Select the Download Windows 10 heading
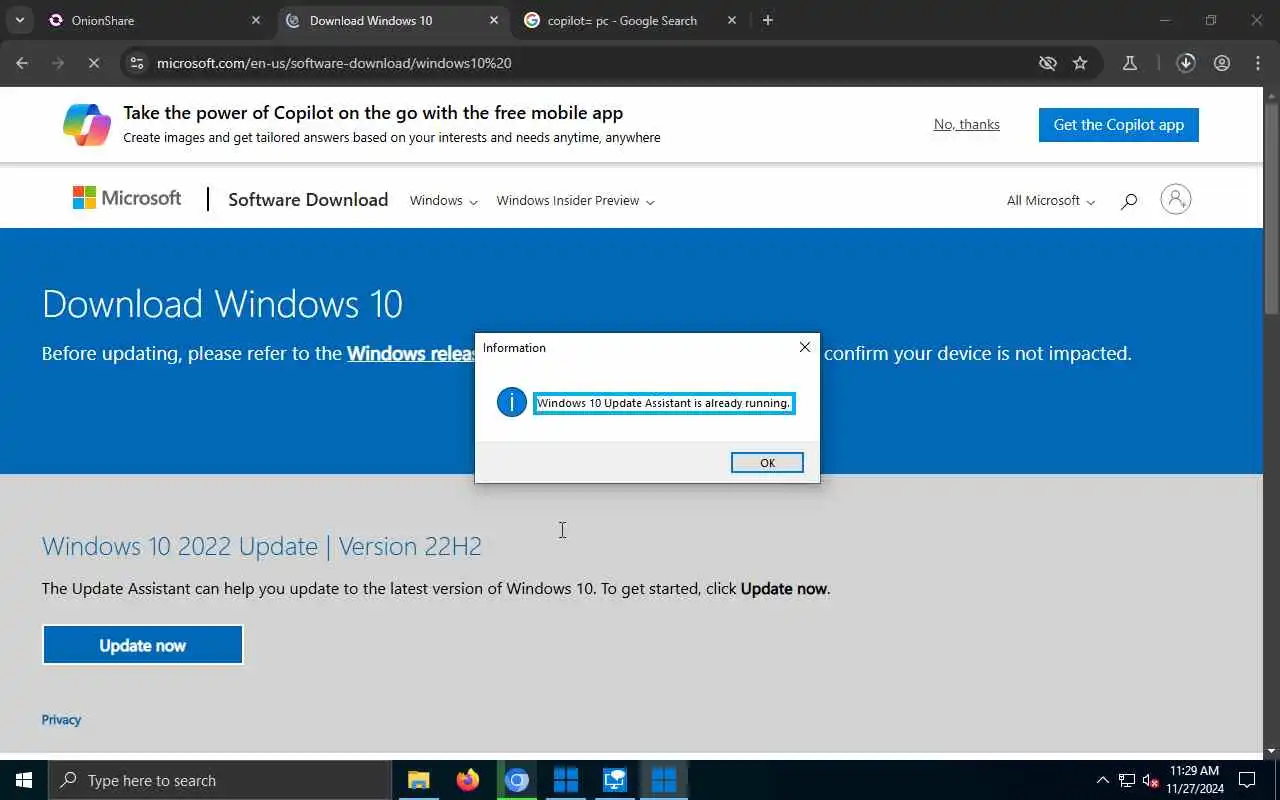 coord(222,304)
